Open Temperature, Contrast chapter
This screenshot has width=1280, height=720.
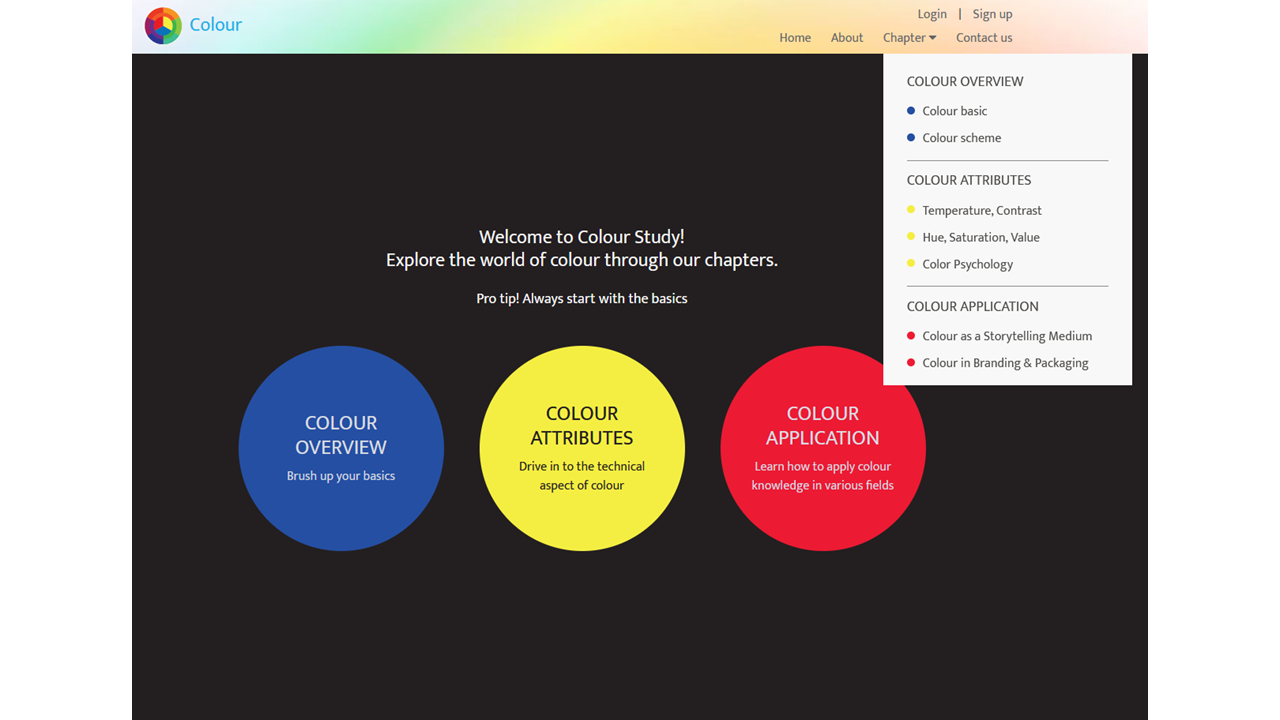(981, 211)
